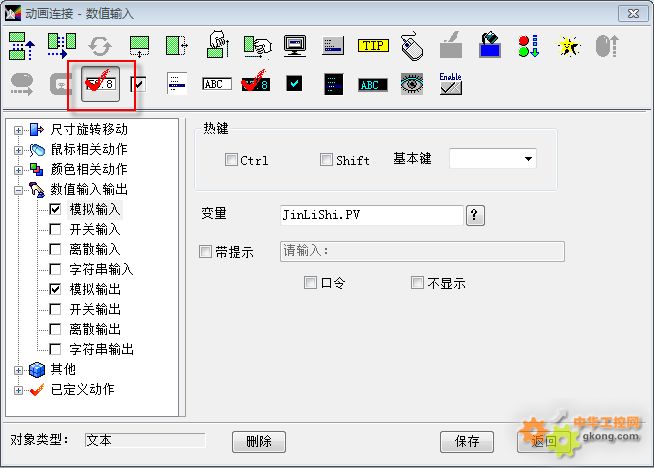
Task: Tick the 不显示 checkbox
Action: click(x=417, y=282)
